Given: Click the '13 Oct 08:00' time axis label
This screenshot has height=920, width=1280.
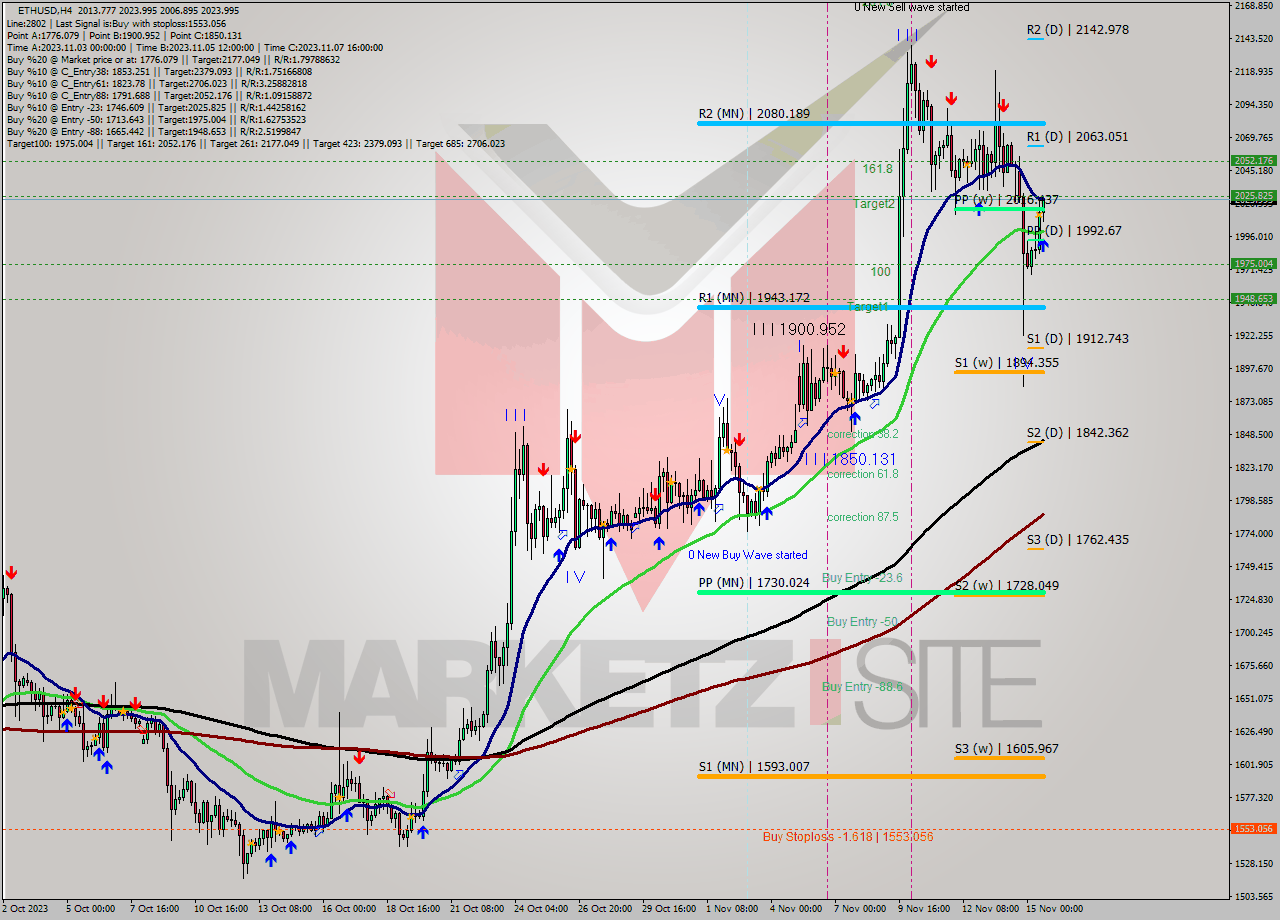Looking at the screenshot, I should point(285,909).
